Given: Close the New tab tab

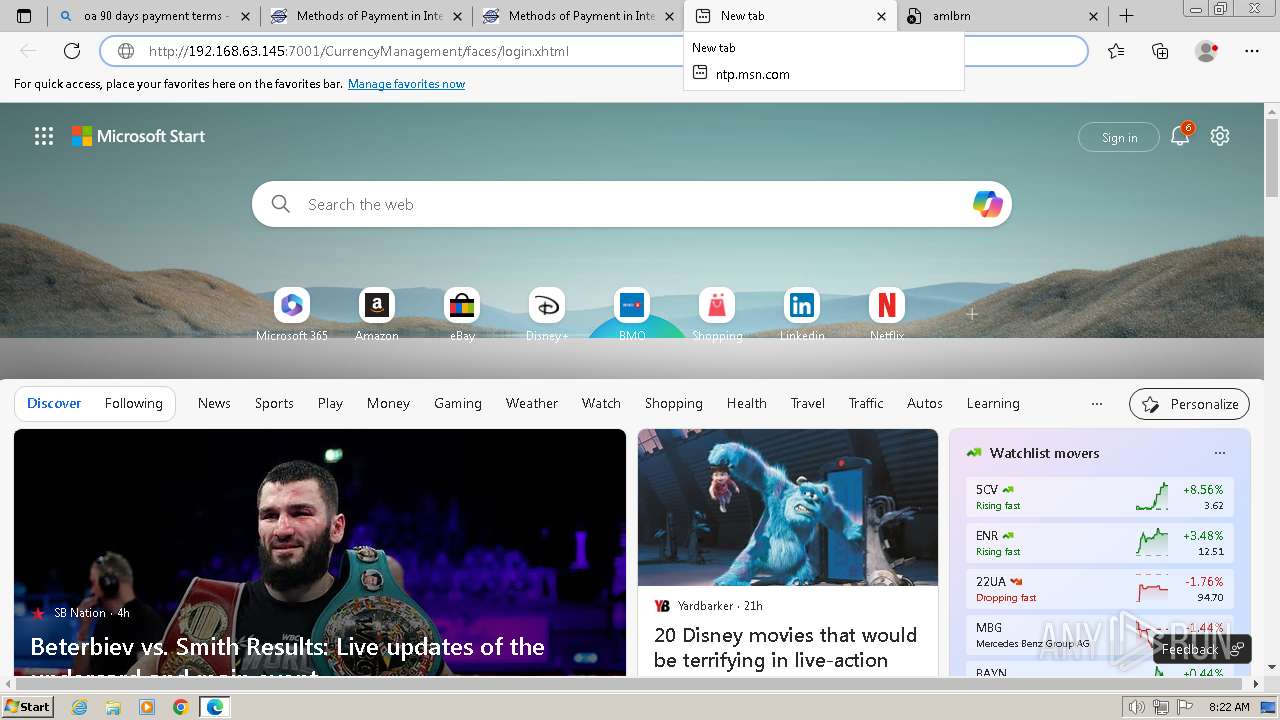Looking at the screenshot, I should coord(881,16).
